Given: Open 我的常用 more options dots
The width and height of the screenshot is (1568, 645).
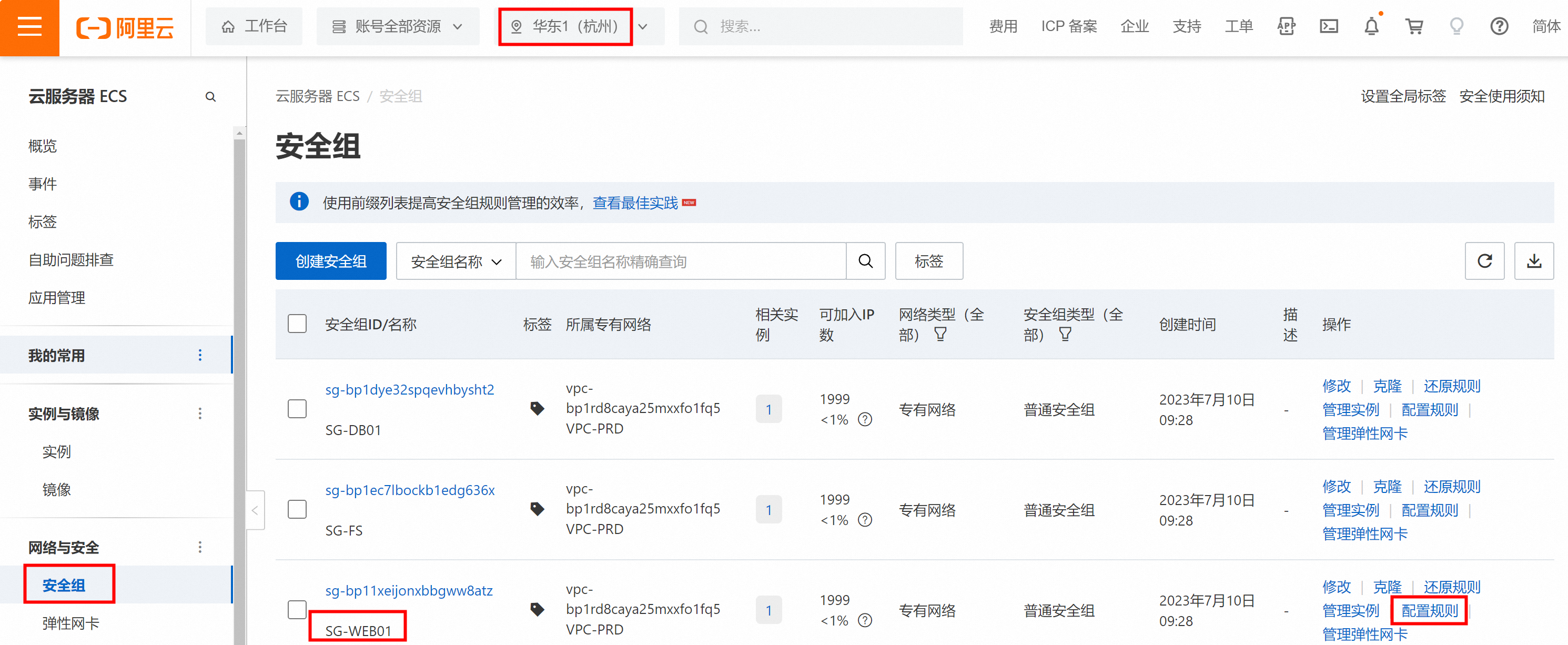Looking at the screenshot, I should click(x=200, y=355).
